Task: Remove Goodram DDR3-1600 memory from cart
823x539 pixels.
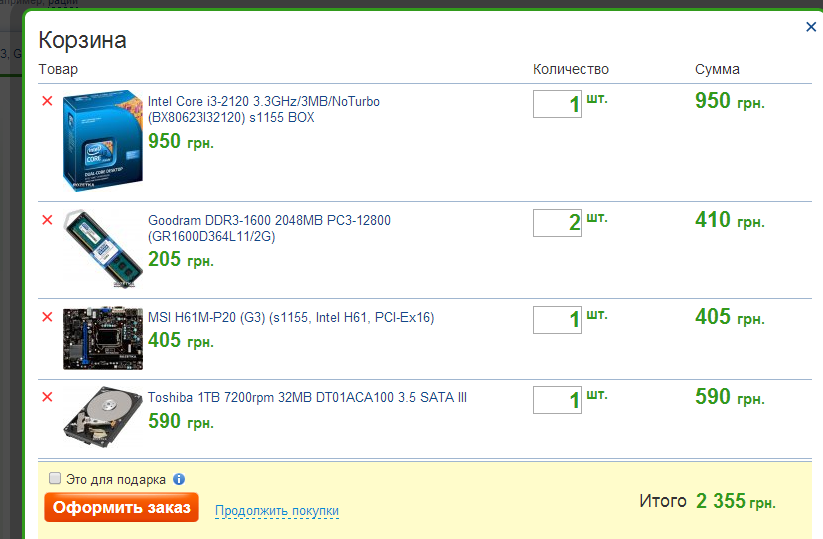Action: [x=47, y=220]
